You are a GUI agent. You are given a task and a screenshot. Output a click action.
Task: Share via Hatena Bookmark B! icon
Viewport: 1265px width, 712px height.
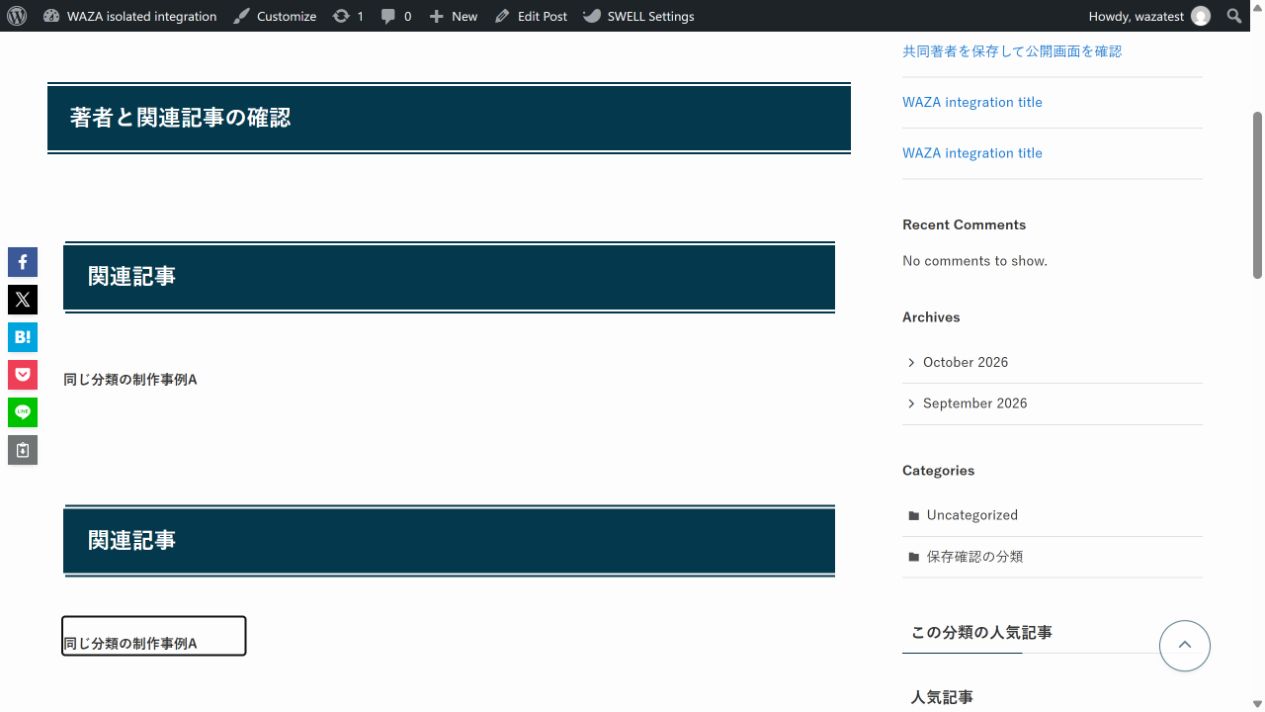(23, 337)
